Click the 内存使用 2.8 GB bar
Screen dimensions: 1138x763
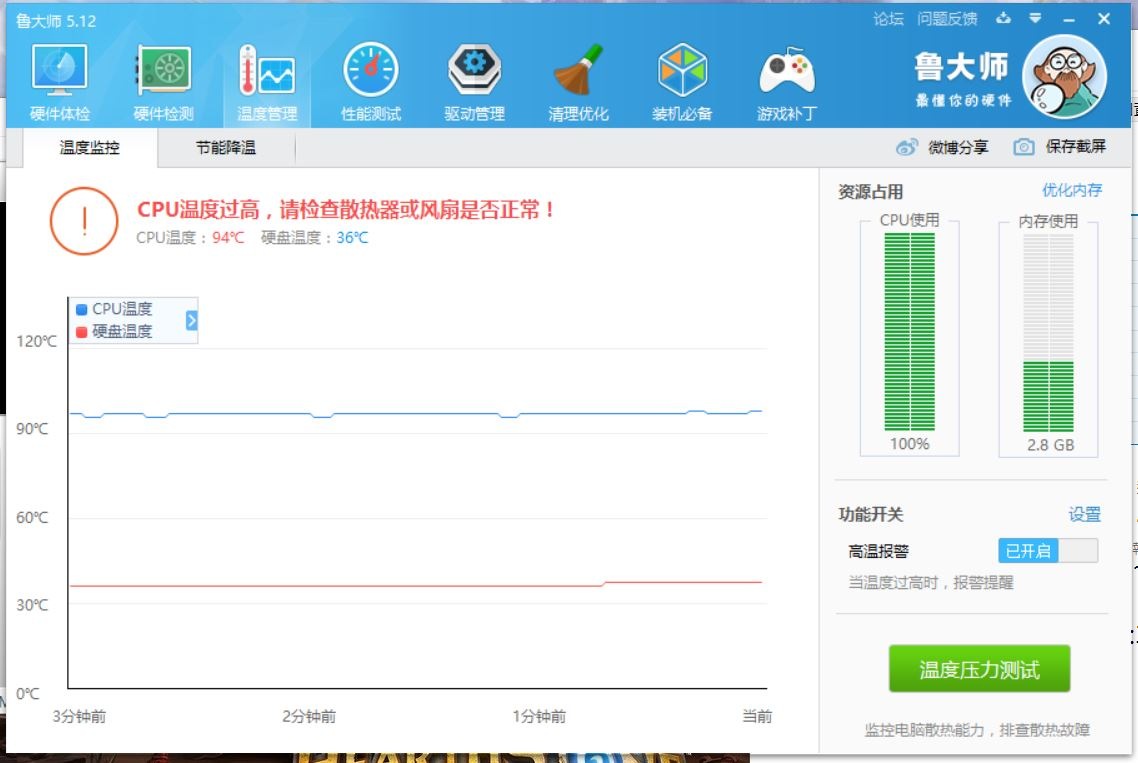click(x=1048, y=333)
